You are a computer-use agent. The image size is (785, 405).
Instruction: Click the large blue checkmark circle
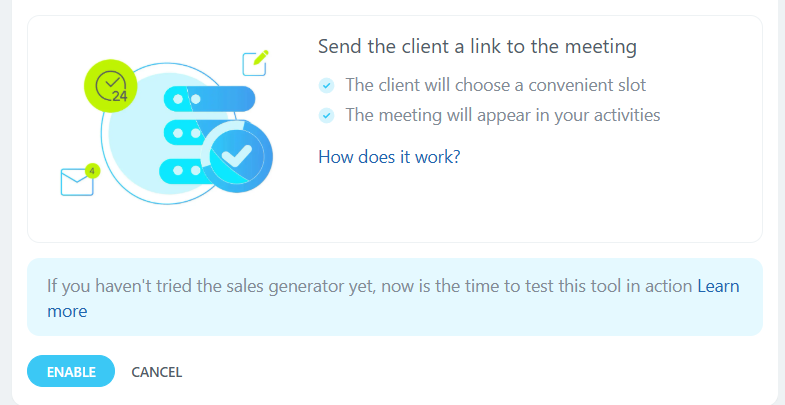coord(237,157)
